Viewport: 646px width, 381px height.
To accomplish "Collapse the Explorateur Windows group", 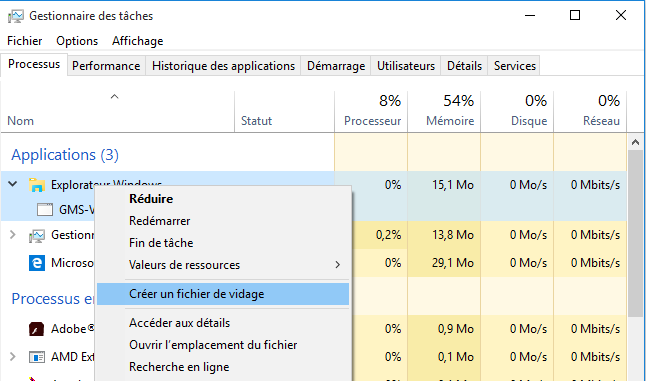I will [x=13, y=184].
